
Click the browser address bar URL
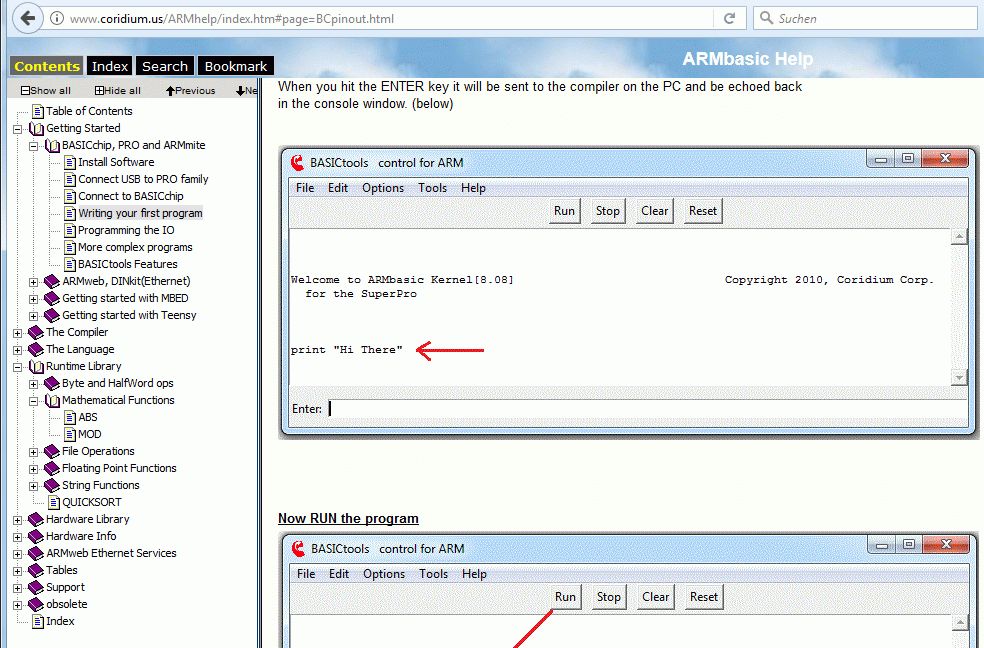coord(232,18)
